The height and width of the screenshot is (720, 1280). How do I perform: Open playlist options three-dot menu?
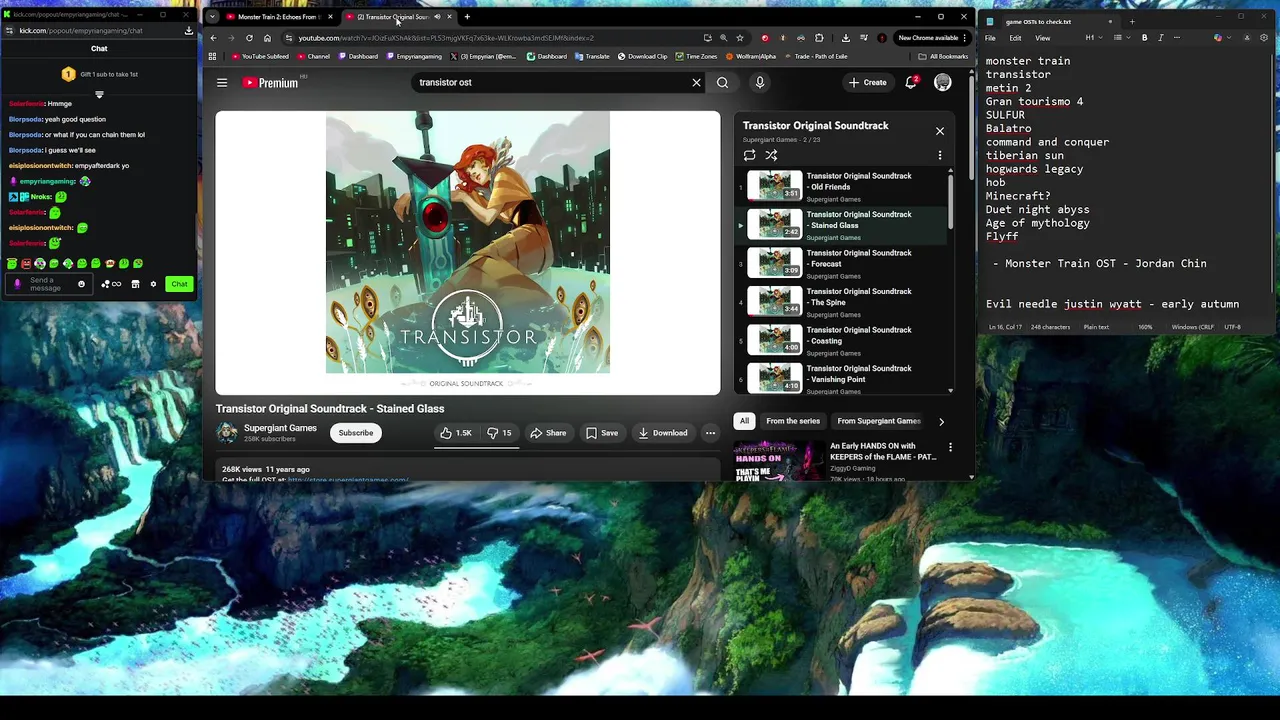coord(940,155)
